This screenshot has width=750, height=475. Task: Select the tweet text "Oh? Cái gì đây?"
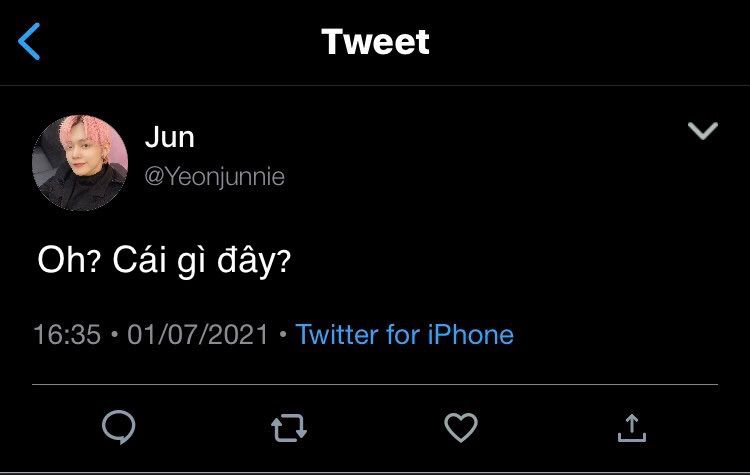(x=164, y=260)
